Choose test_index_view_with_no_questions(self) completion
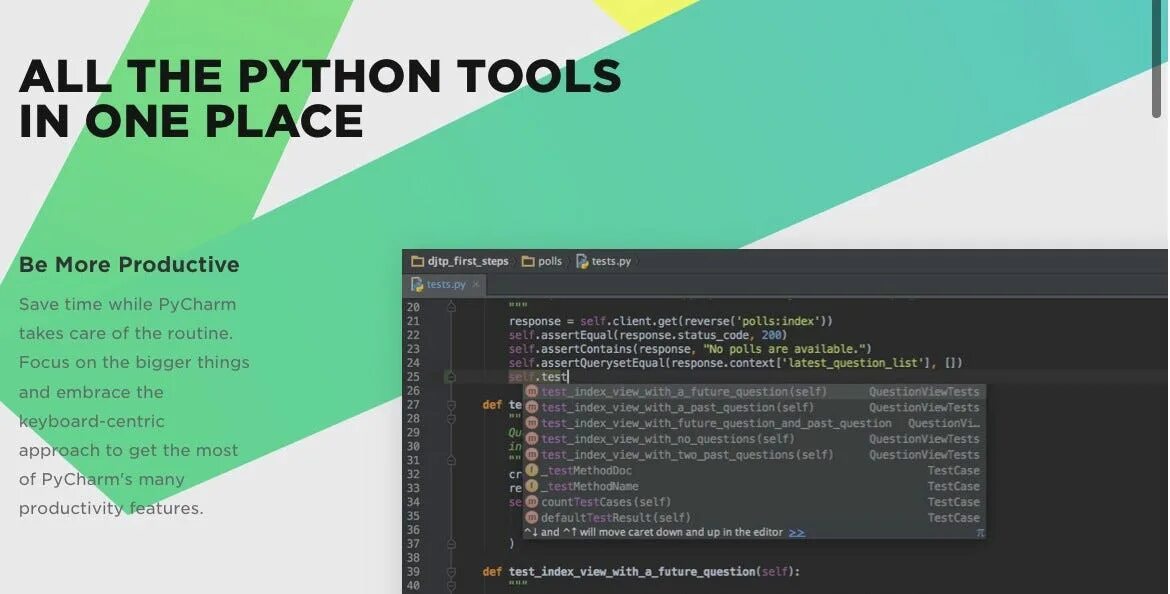 754,439
